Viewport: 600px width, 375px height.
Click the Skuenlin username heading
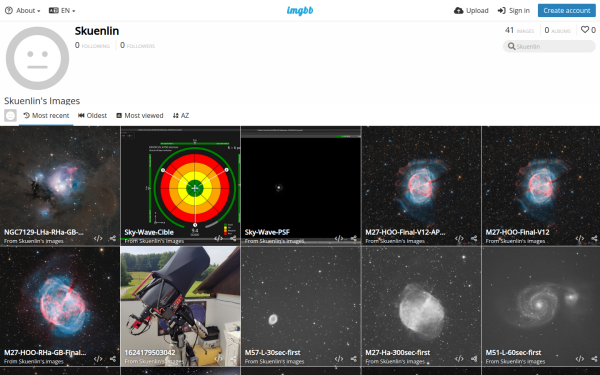[x=97, y=31]
